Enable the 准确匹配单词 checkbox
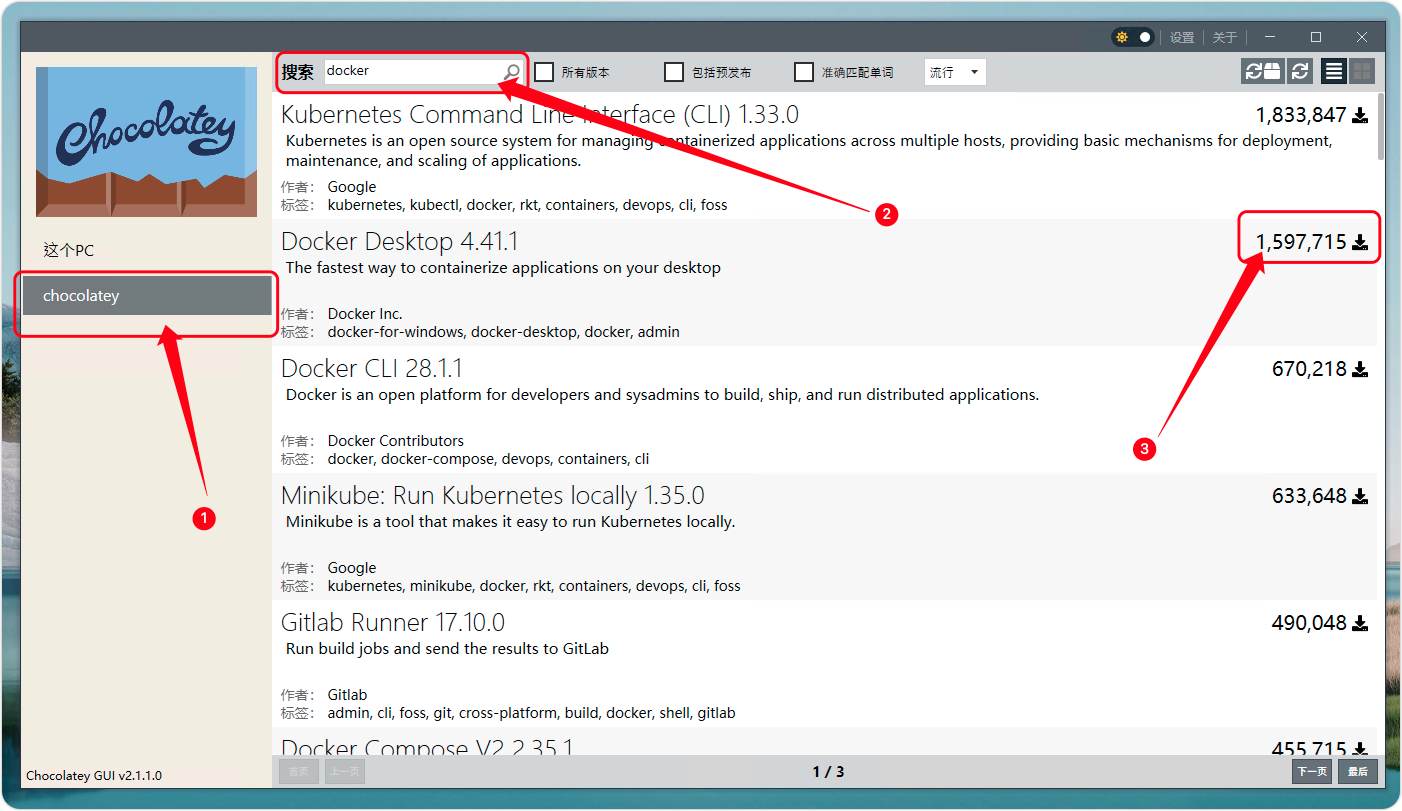This screenshot has width=1402, height=811. tap(804, 72)
